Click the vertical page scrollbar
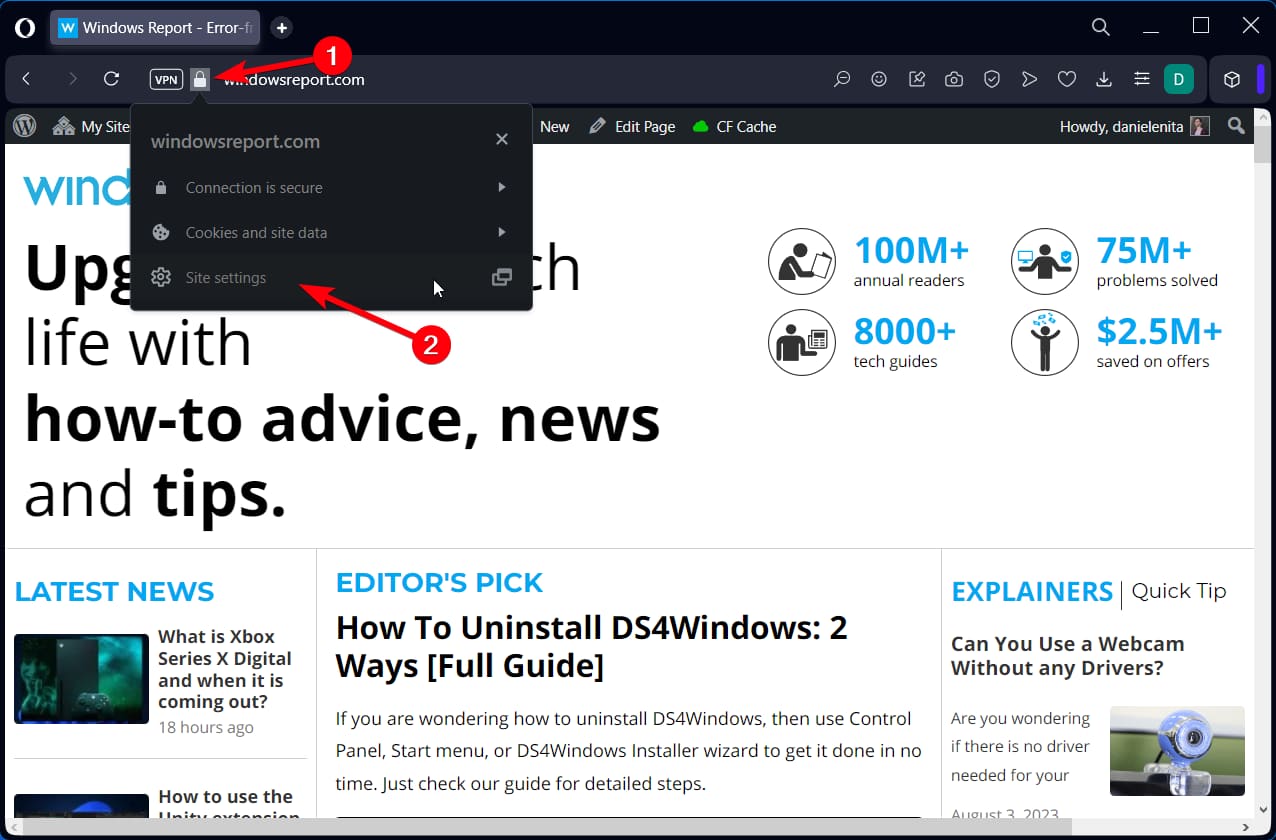The image size is (1276, 840). coord(1265,482)
